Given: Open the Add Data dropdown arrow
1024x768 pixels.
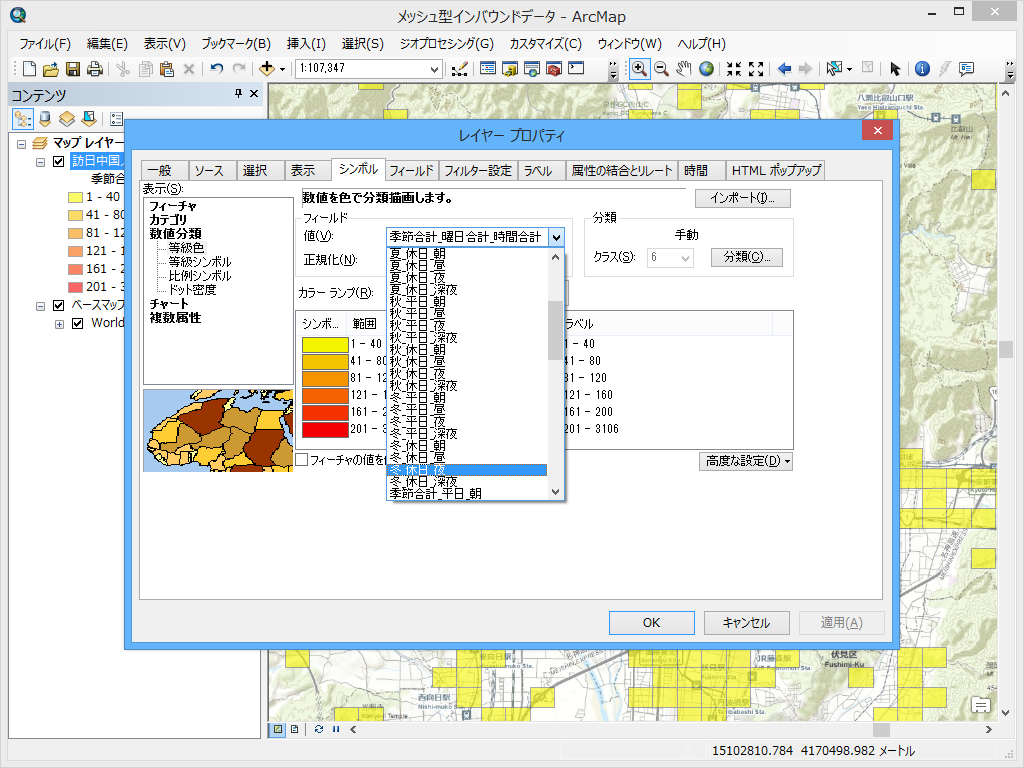Looking at the screenshot, I should tap(282, 69).
